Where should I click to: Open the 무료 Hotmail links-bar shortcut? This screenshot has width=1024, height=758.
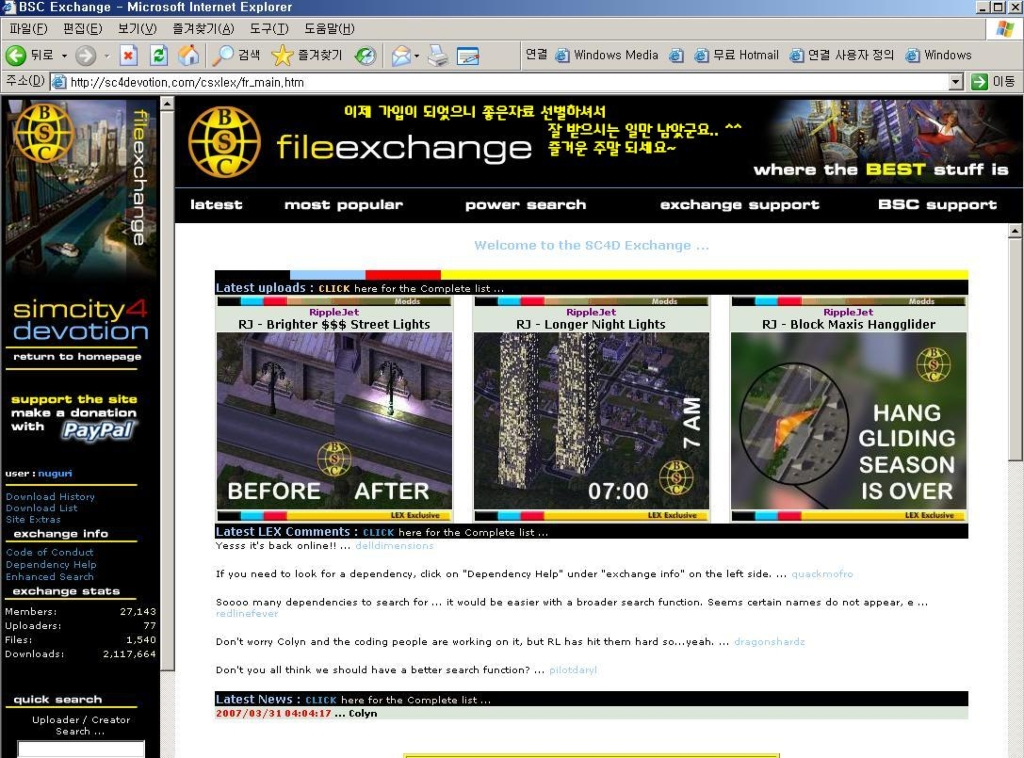737,55
